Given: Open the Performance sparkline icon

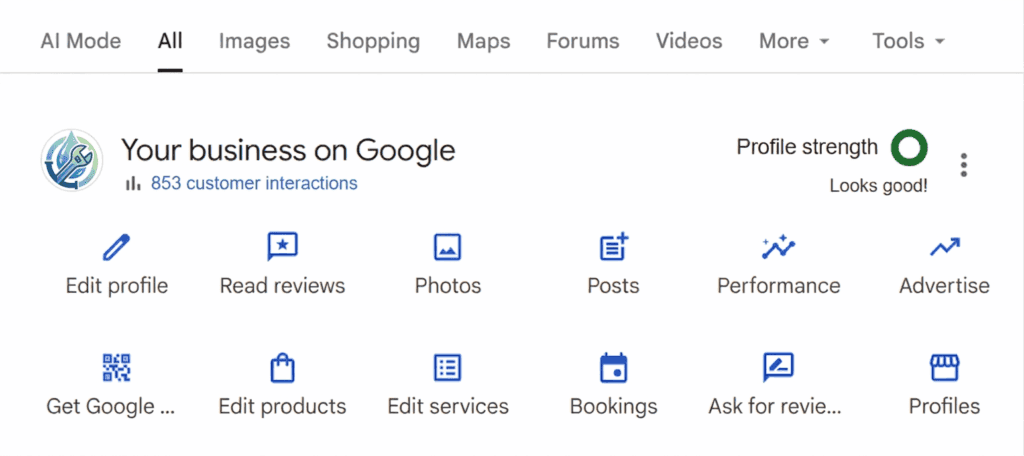Looking at the screenshot, I should 778,246.
